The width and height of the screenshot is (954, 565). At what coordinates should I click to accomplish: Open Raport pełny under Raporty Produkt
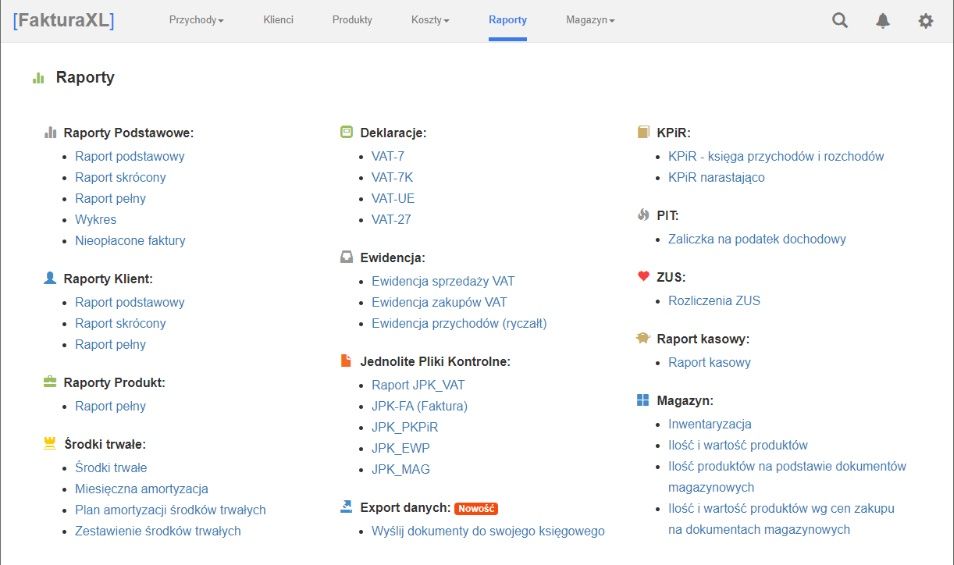[x=110, y=406]
